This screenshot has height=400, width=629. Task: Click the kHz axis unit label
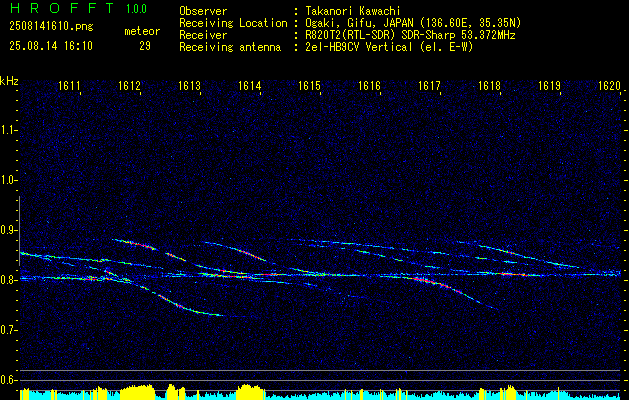tap(9, 81)
